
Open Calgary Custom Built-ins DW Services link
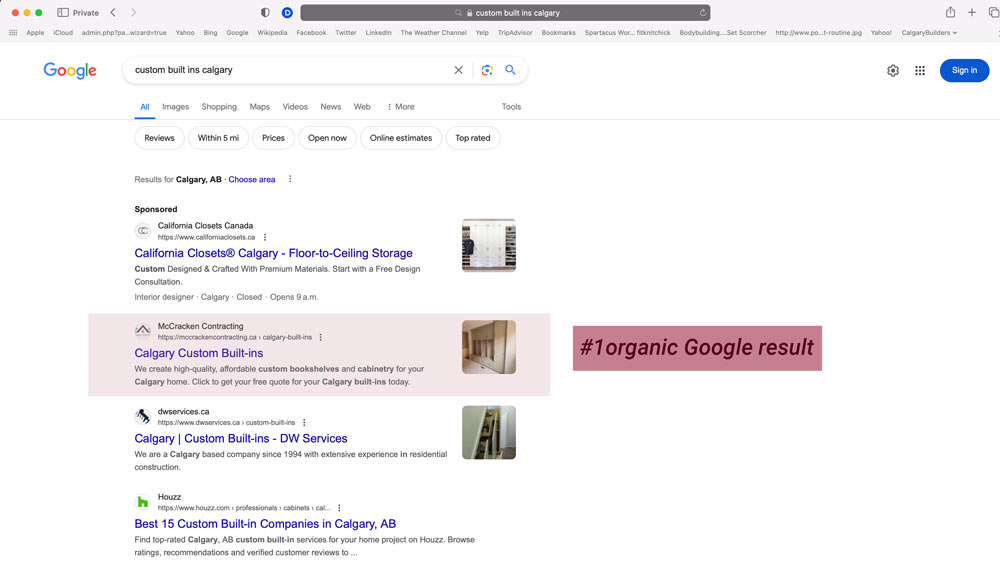pyautogui.click(x=241, y=439)
